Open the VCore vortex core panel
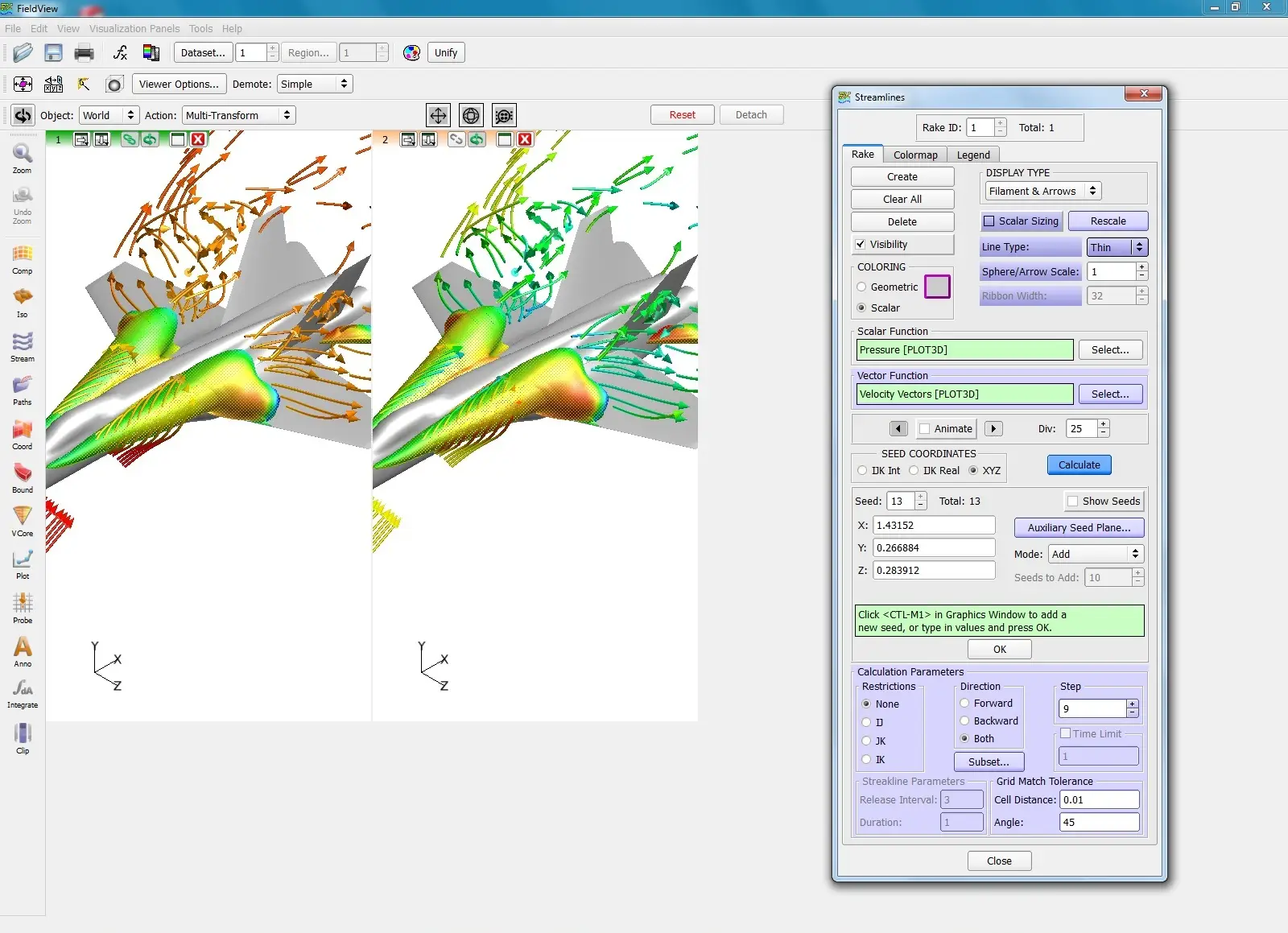 point(23,522)
